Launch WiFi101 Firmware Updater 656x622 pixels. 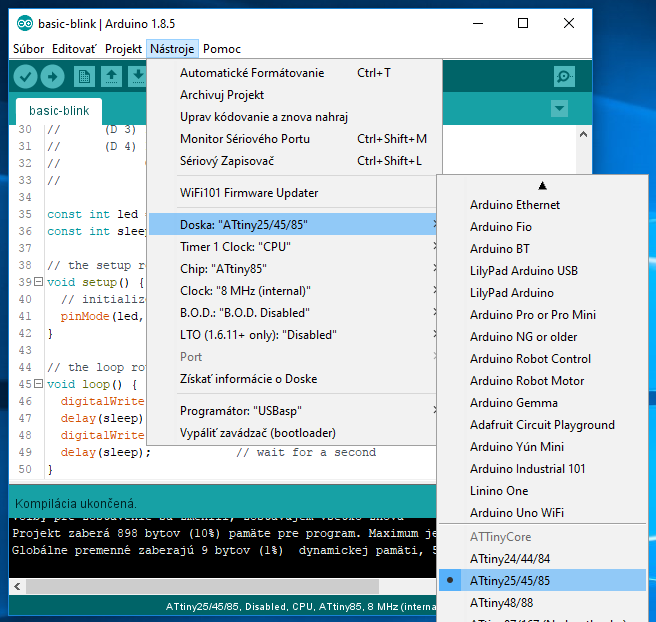click(x=293, y=193)
